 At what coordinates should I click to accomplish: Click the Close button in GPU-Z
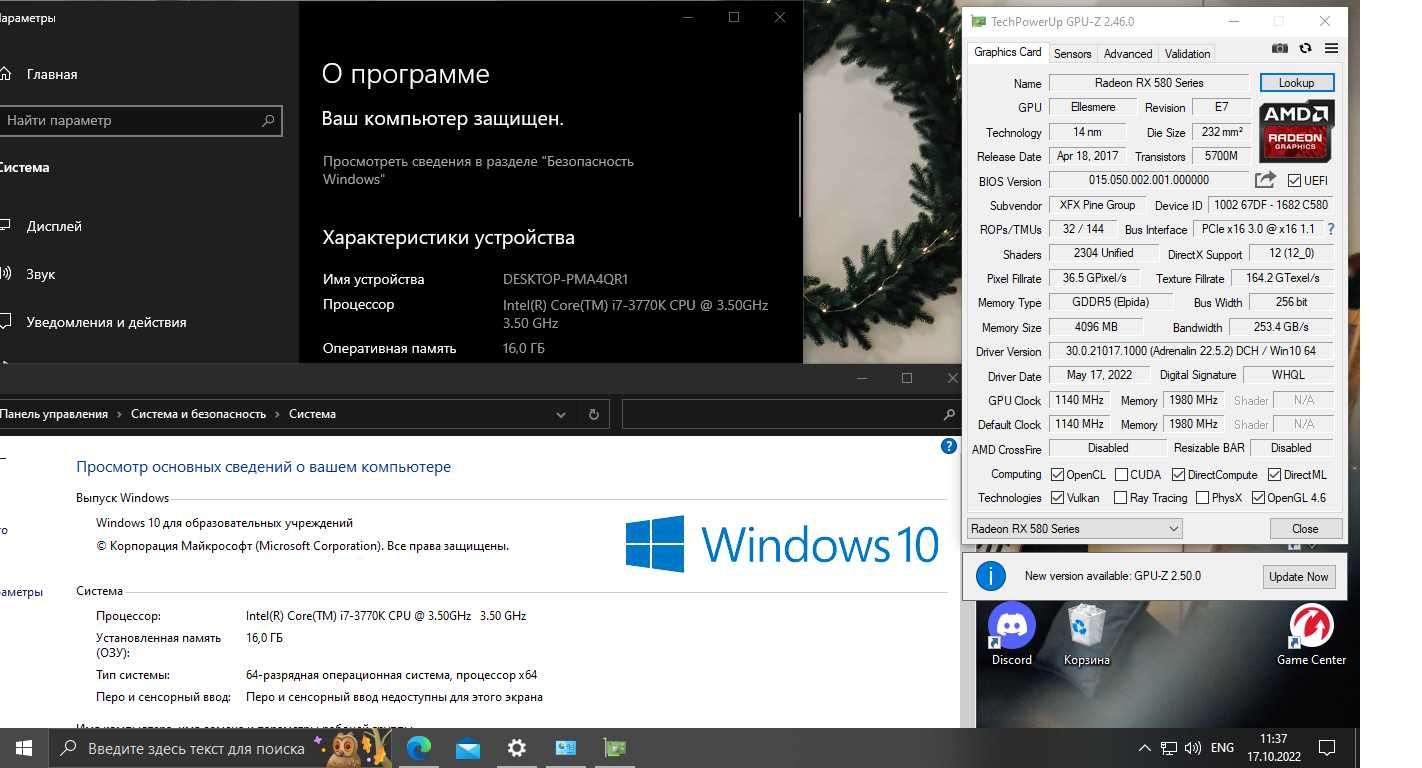1305,529
